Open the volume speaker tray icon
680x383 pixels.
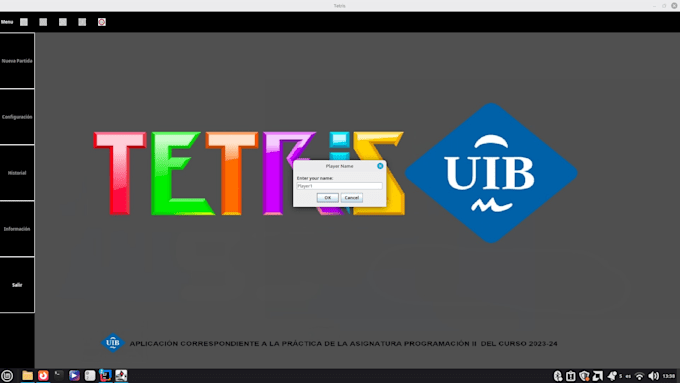point(653,376)
